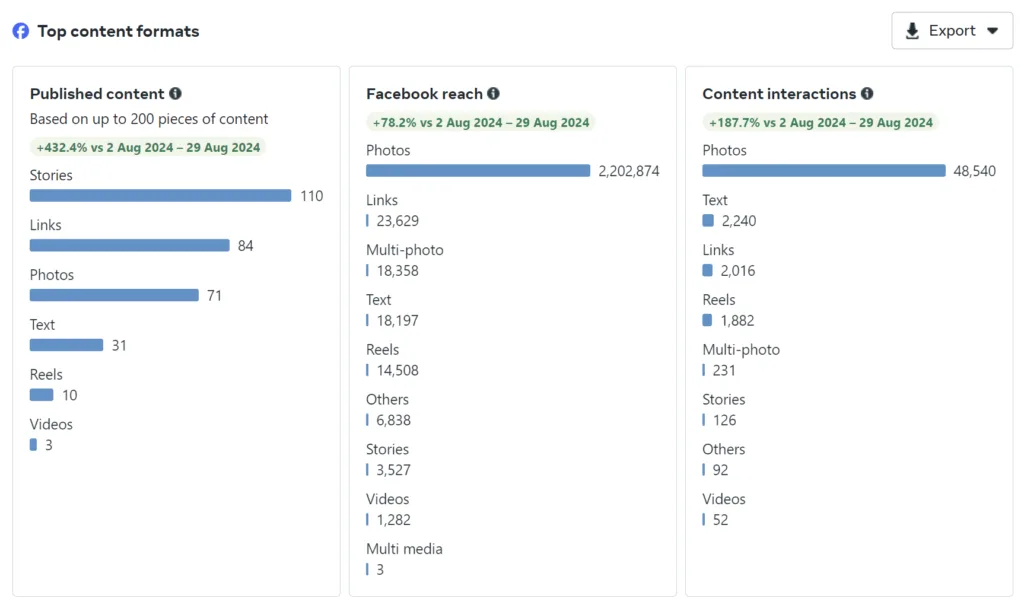Click the Text interactions bar showing 2,240

pos(708,221)
